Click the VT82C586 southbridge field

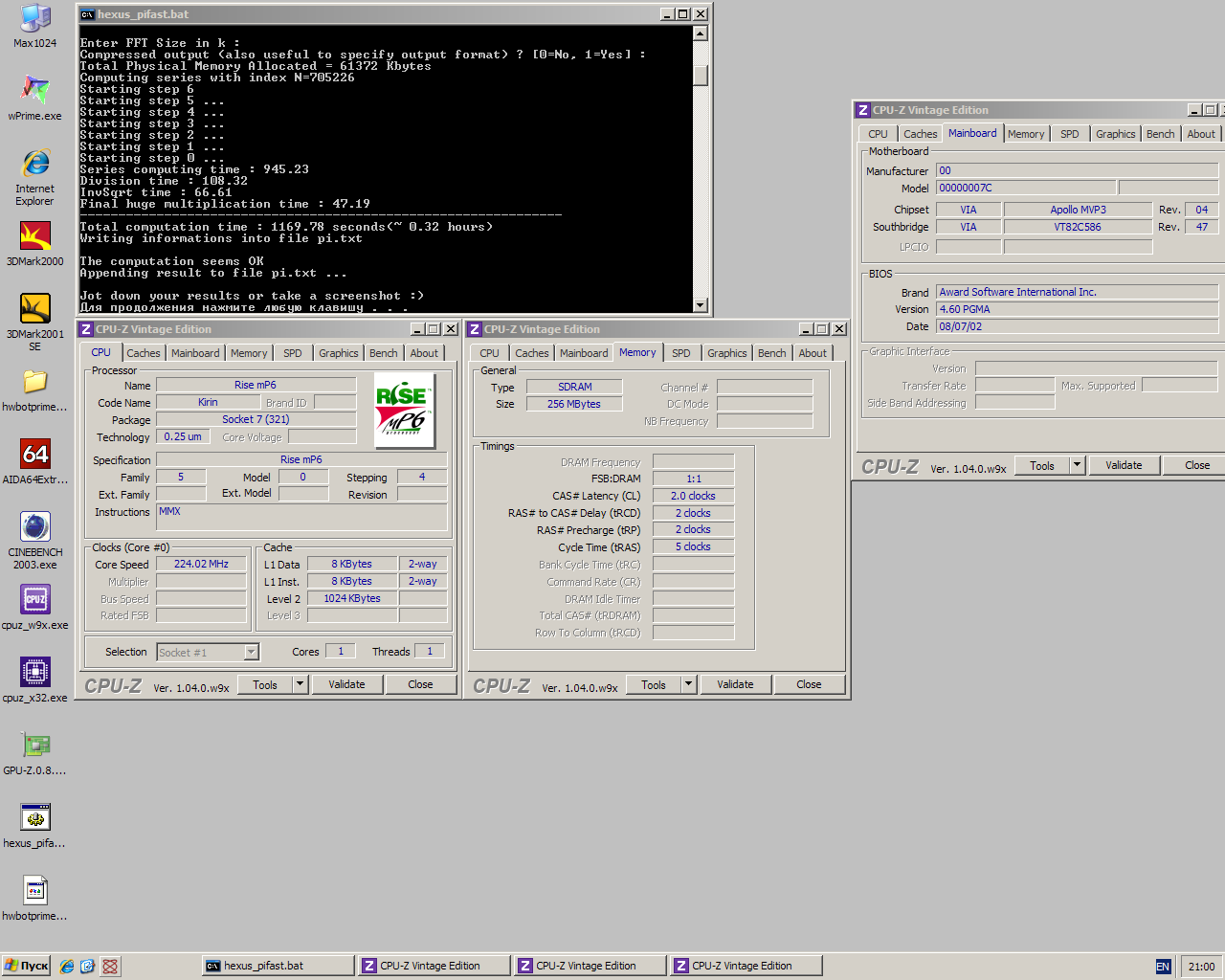(1078, 227)
